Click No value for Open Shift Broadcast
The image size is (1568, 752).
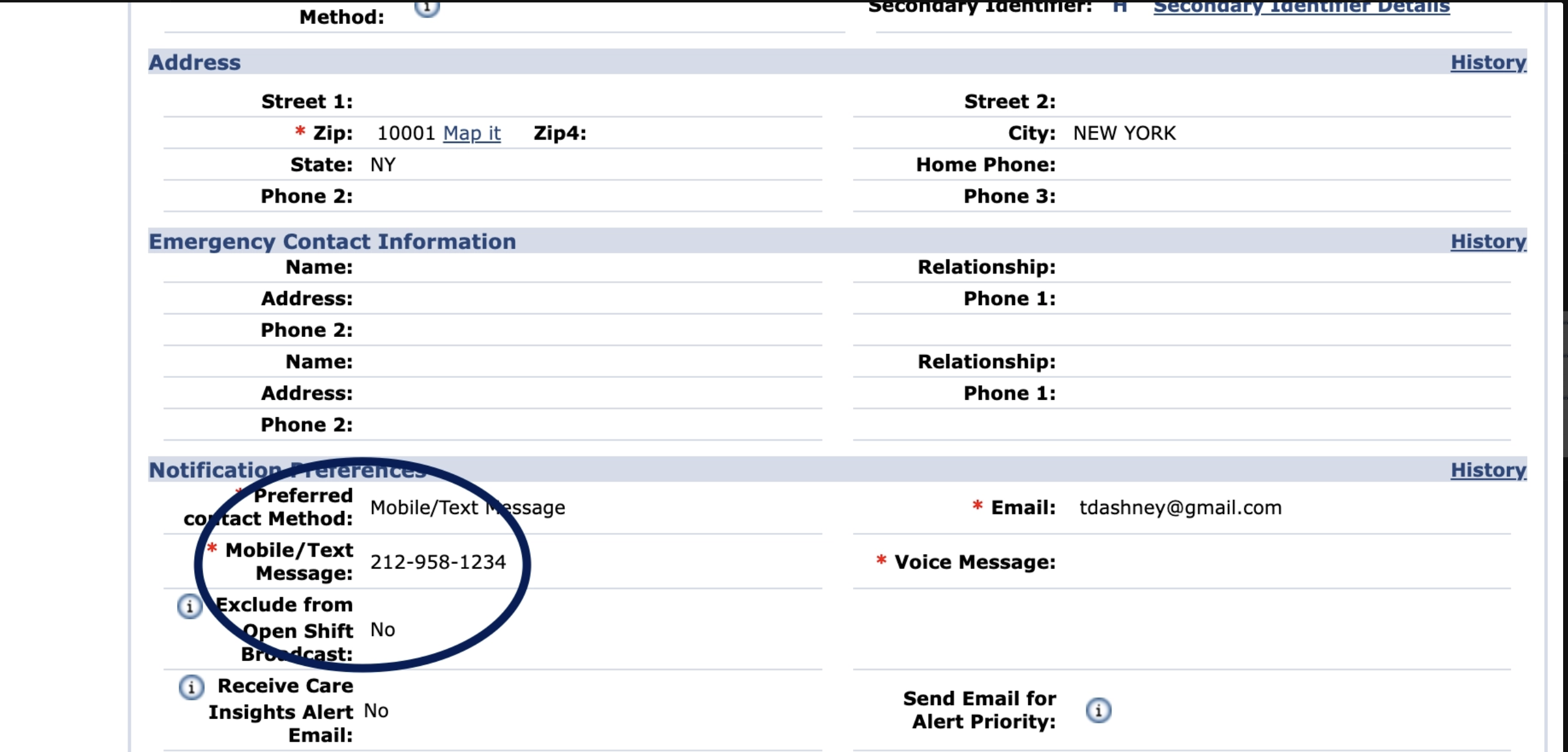[x=383, y=630]
